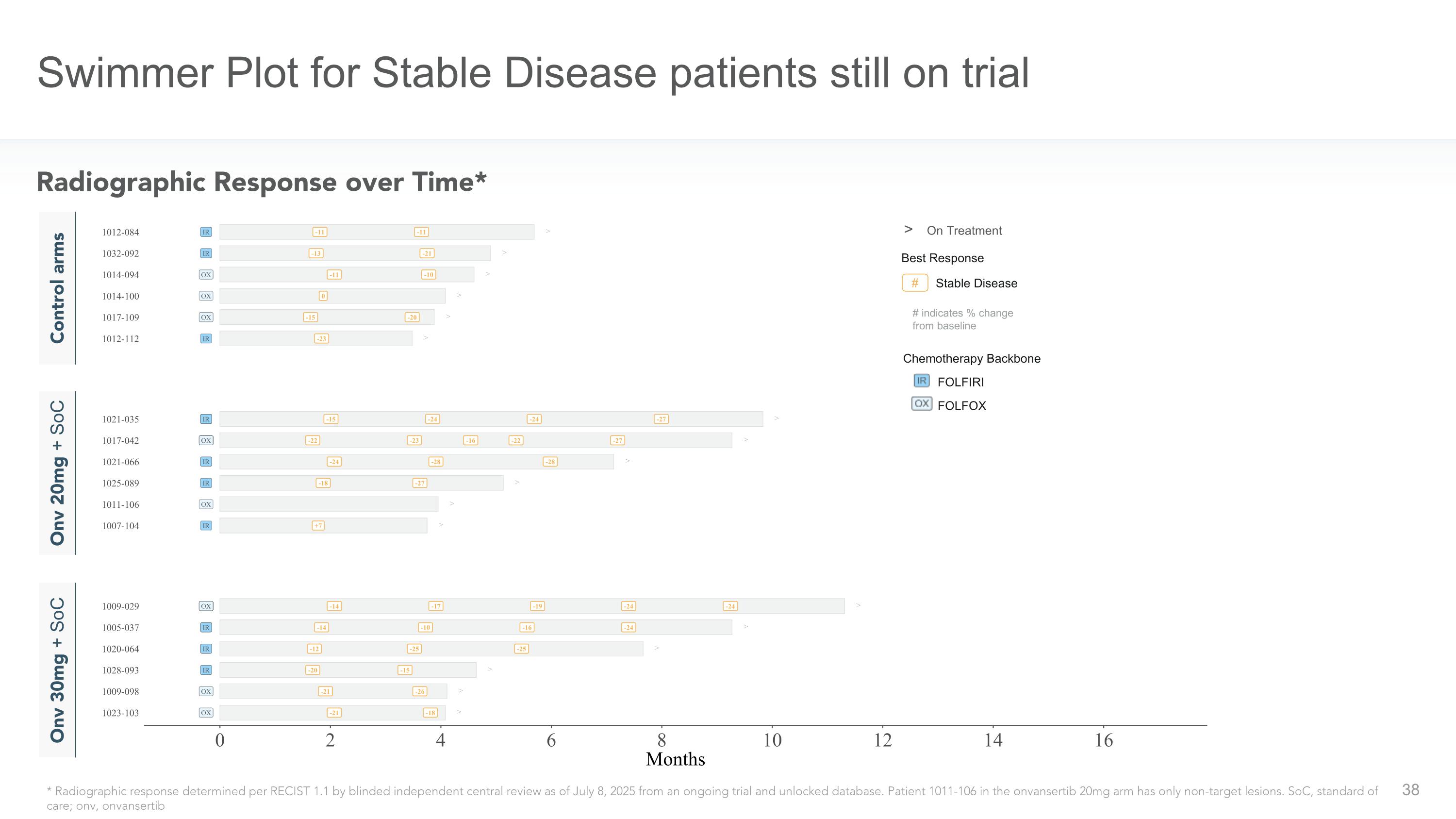This screenshot has height=819, width=1456.
Task: Click the -27 marker on patient 1021-035's bar
Action: [x=662, y=419]
